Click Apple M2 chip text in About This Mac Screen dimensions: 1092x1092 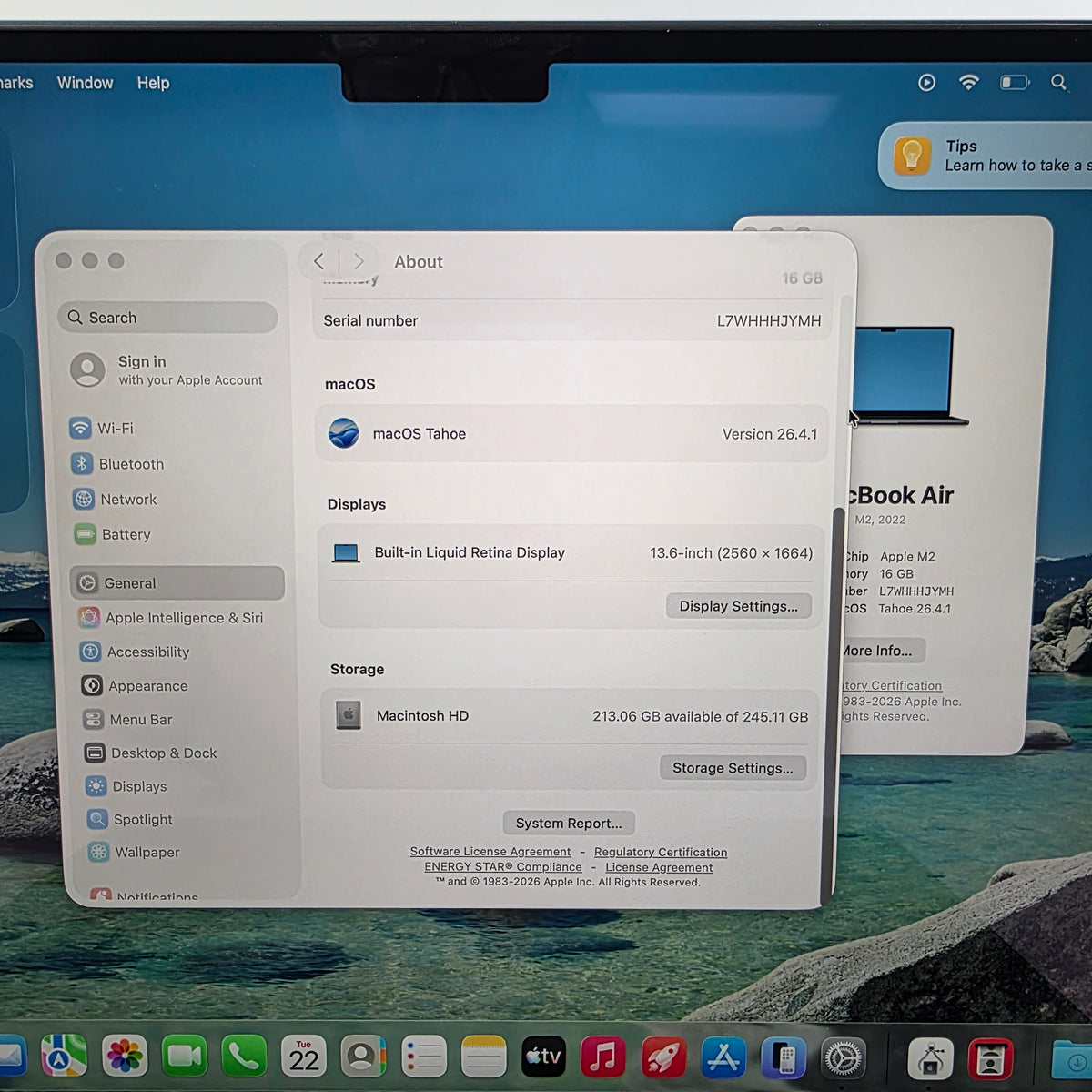point(907,557)
